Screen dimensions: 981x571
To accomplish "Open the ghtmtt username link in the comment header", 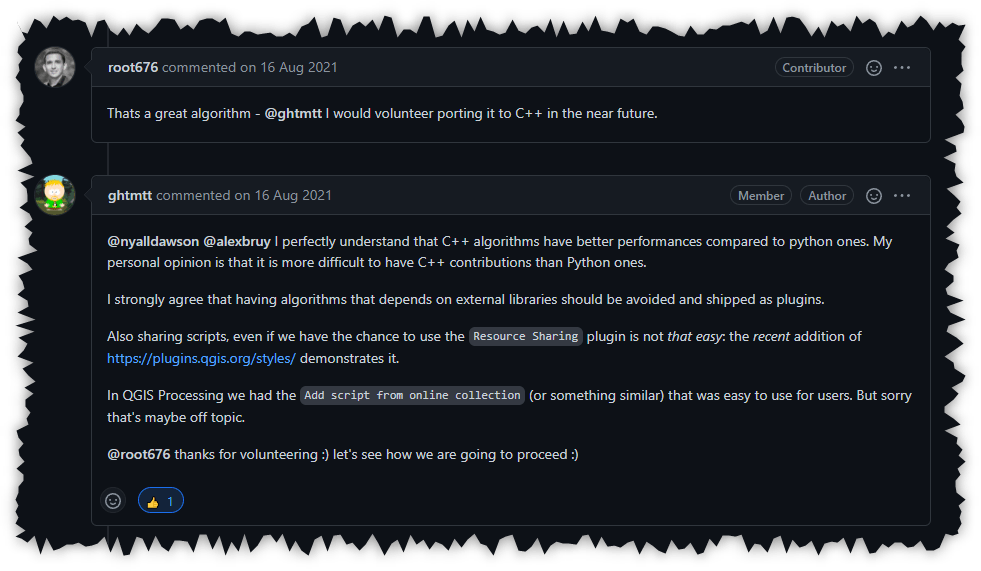I will 130,196.
